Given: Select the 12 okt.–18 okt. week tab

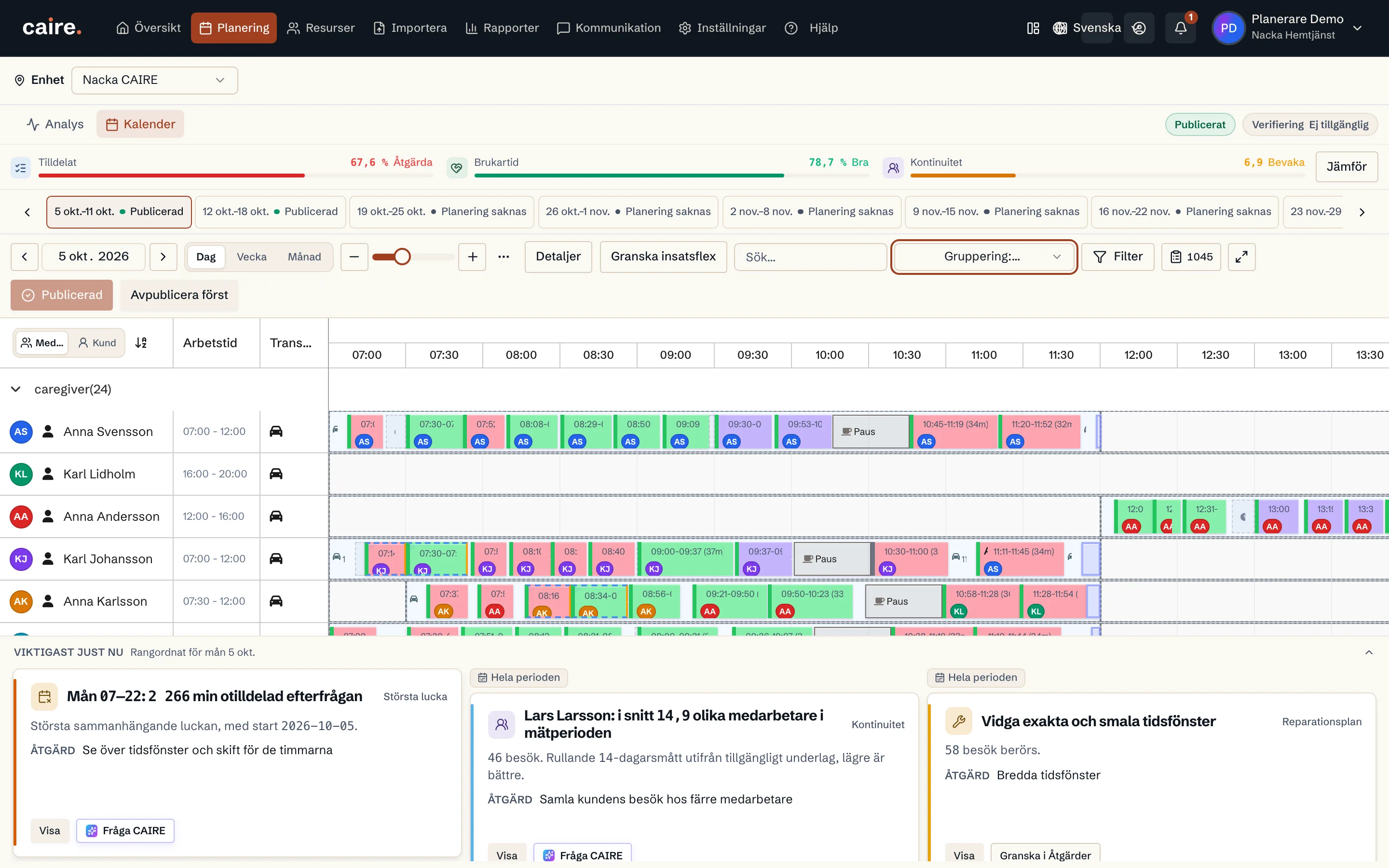Looking at the screenshot, I should [x=271, y=212].
